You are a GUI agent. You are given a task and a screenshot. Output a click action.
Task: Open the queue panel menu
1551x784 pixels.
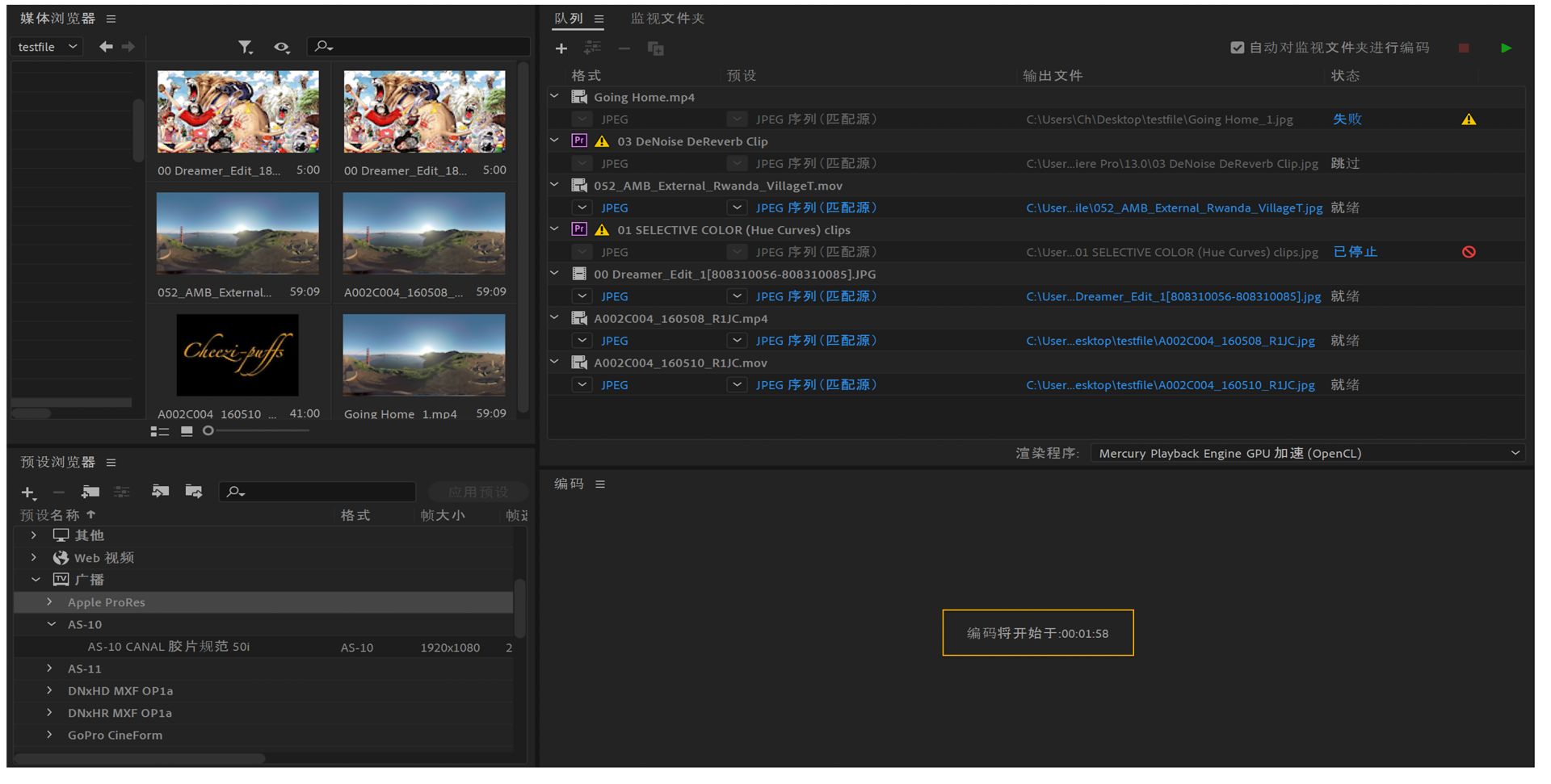pyautogui.click(x=599, y=19)
